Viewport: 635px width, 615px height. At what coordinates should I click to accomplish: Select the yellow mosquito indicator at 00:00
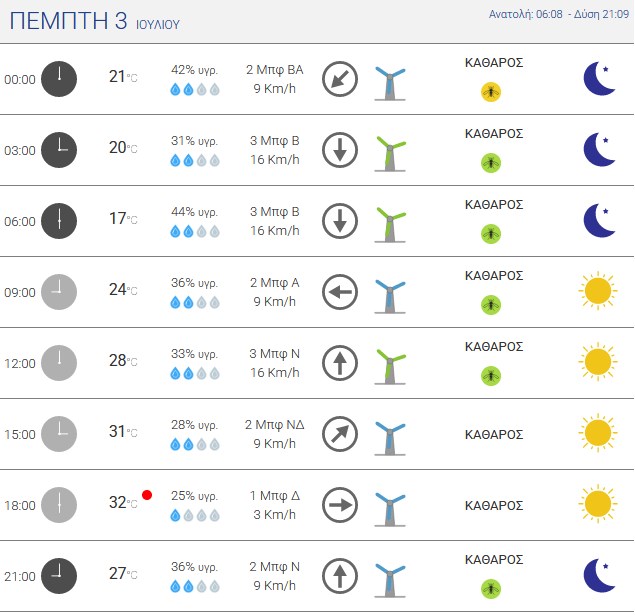pos(491,92)
